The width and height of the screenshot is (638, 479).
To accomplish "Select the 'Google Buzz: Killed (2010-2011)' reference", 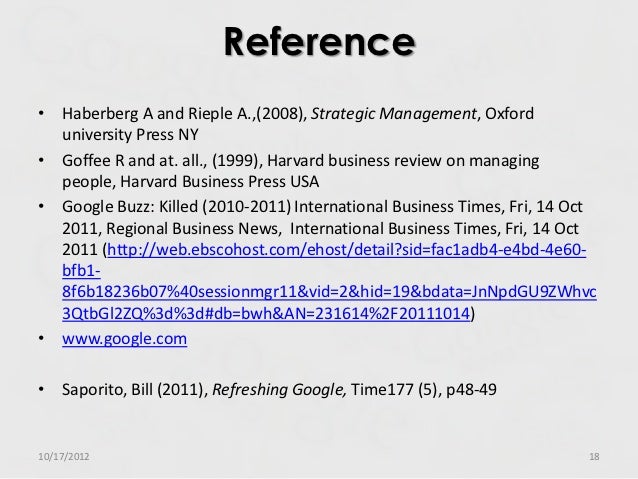I will pos(330,260).
